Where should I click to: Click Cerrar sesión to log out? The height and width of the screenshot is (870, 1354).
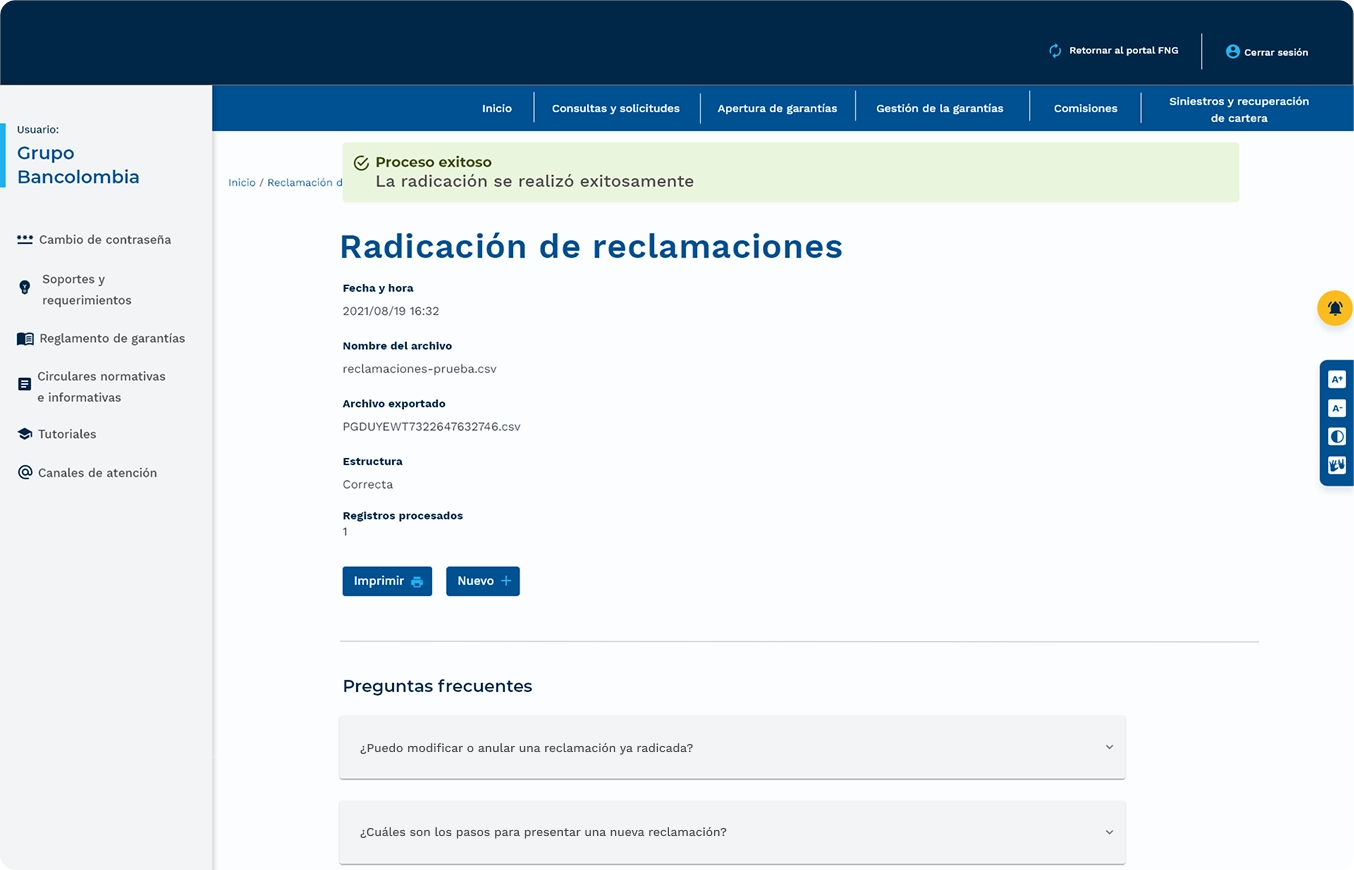coord(1276,52)
